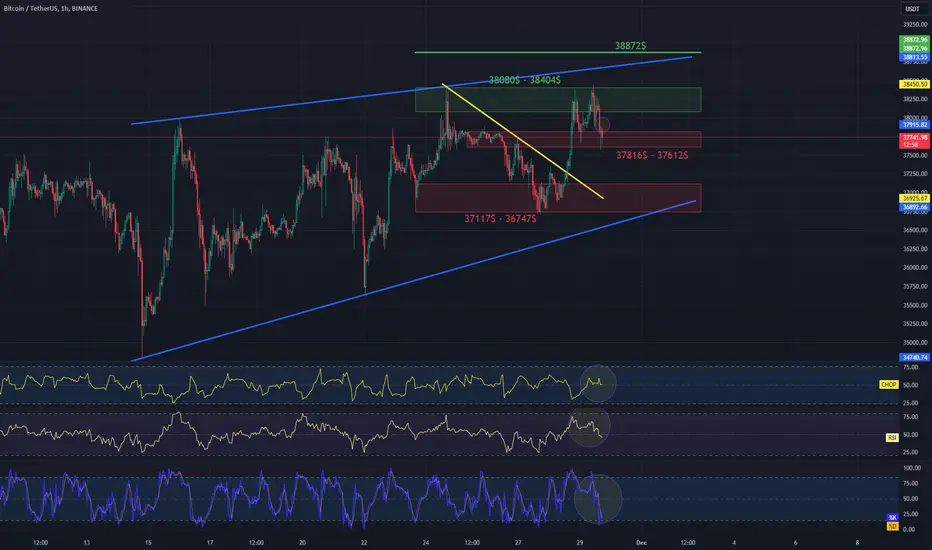
Task: Select the upper blue channel trendline
Action: [x=411, y=90]
